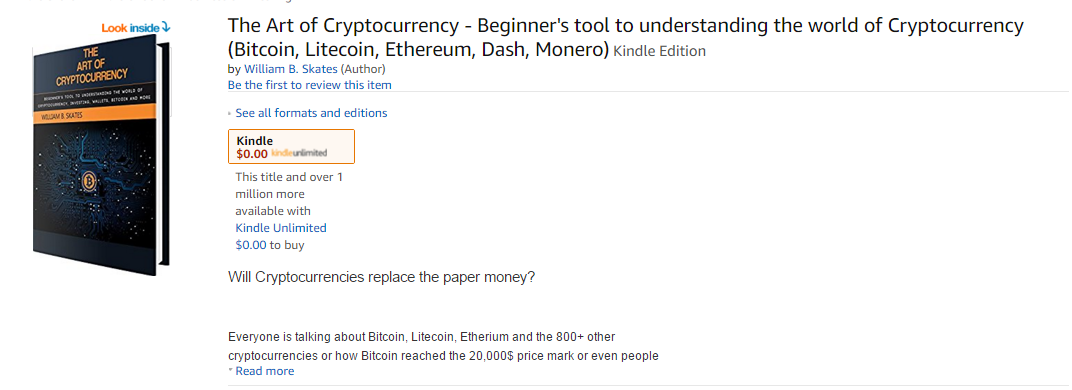
Task: Click the book title heading text
Action: coord(626,38)
